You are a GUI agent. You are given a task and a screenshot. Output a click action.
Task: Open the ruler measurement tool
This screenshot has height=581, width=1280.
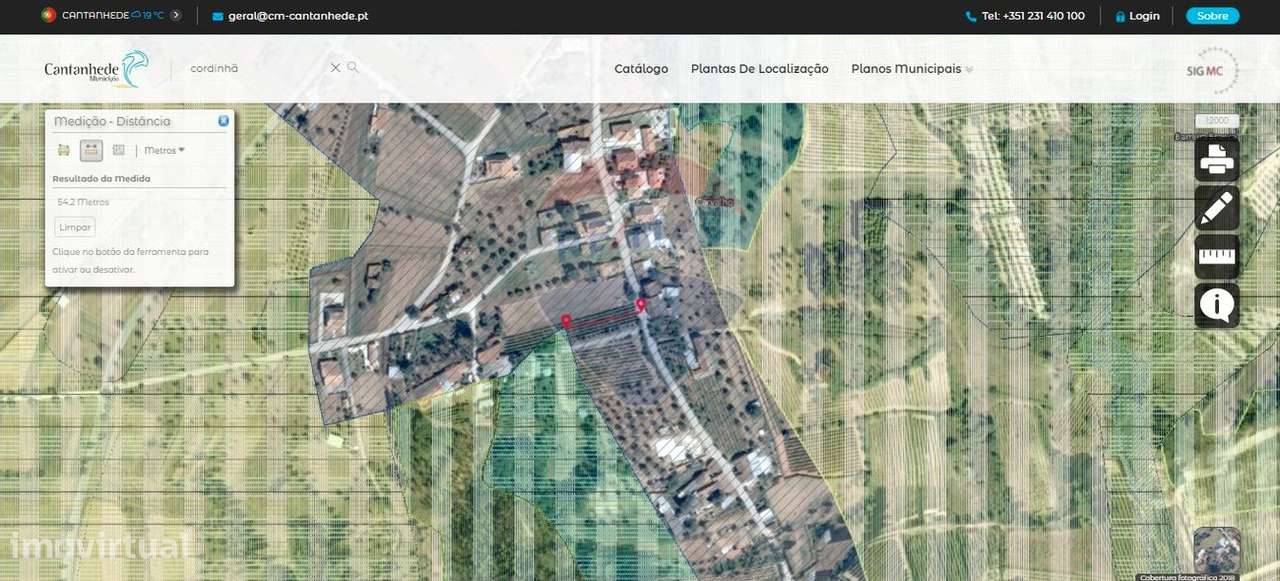point(1217,257)
